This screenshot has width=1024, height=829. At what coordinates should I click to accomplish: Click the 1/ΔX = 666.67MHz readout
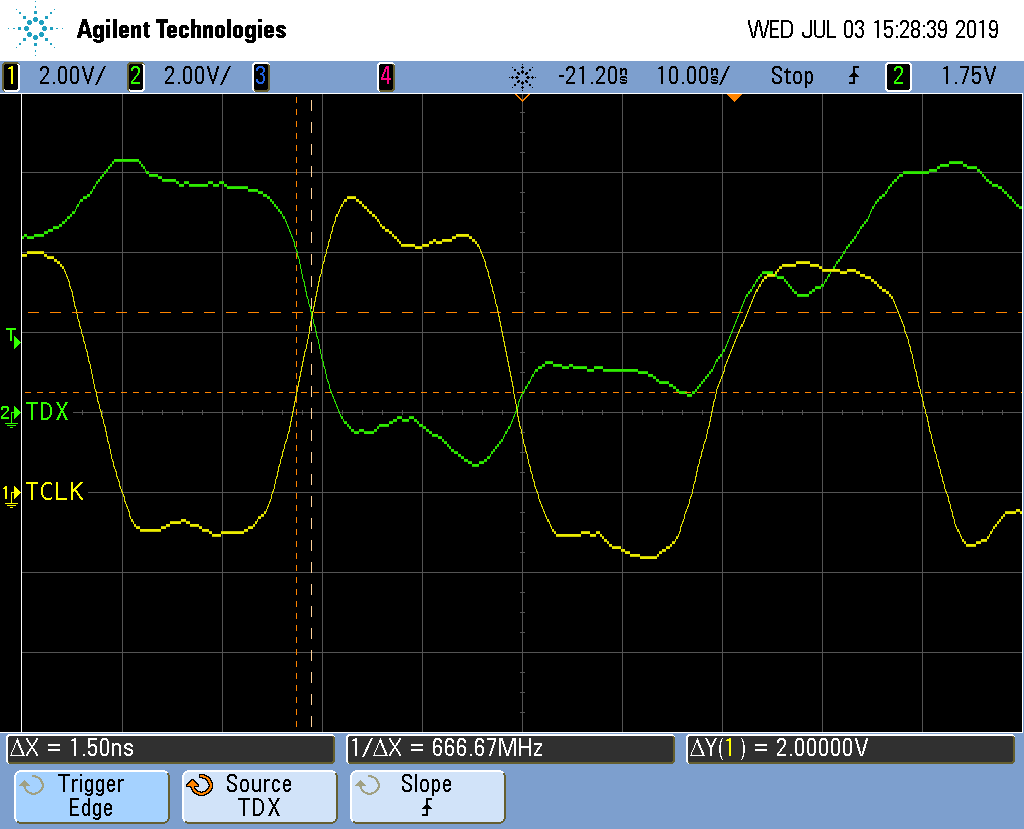pos(510,748)
